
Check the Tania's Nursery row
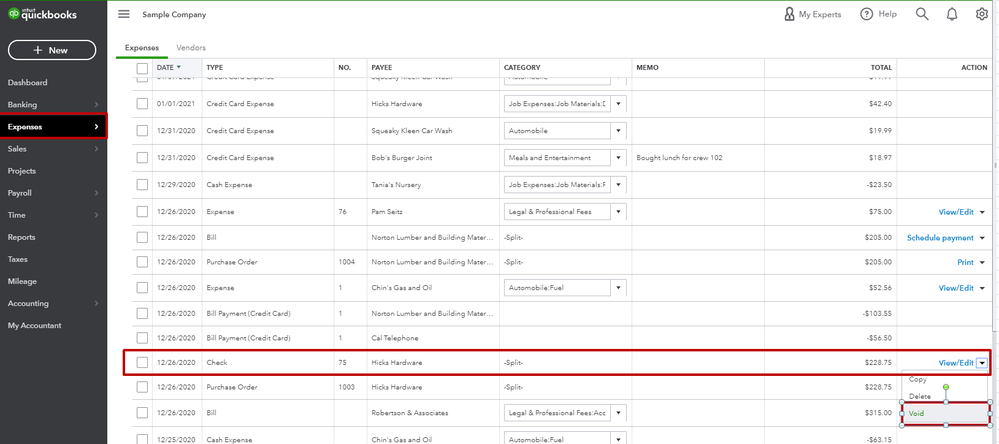point(142,185)
